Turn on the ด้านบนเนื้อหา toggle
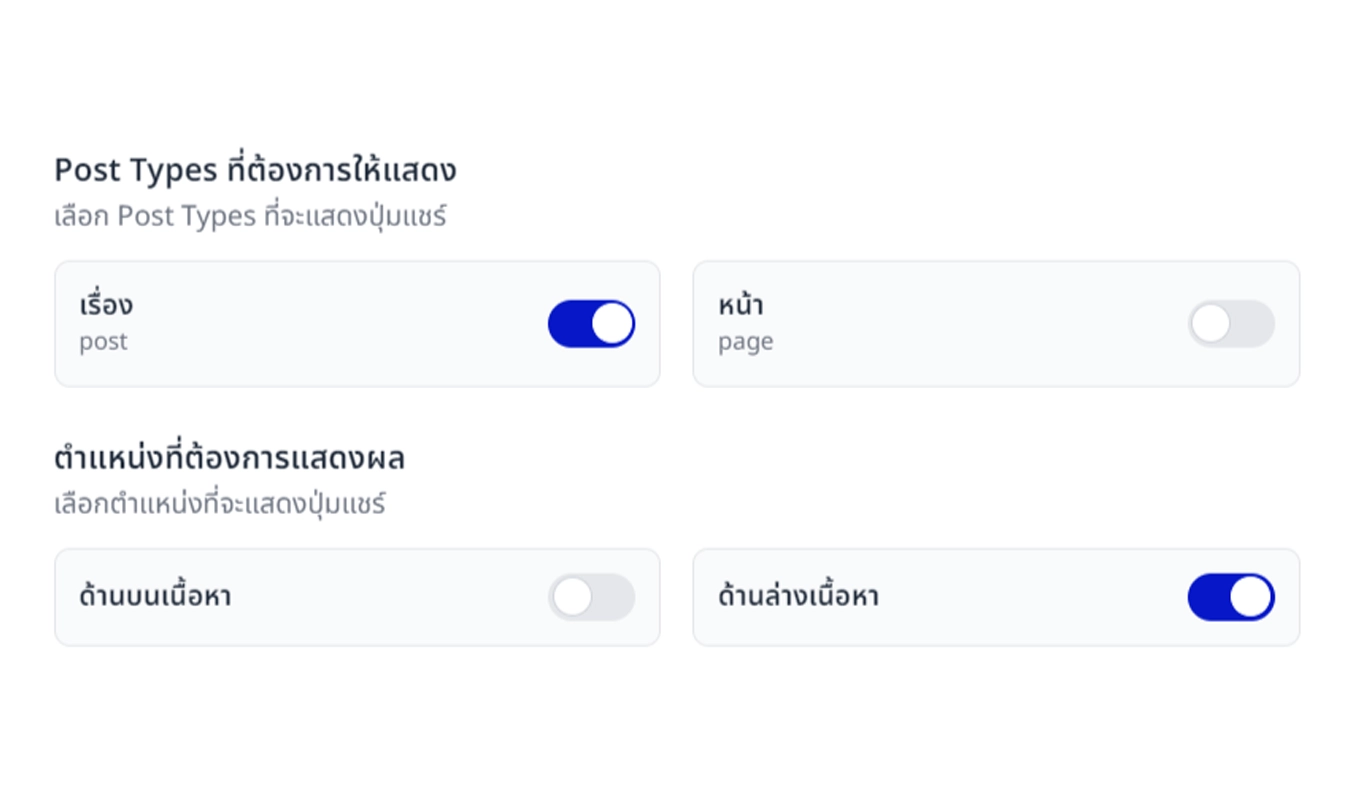 click(x=591, y=596)
